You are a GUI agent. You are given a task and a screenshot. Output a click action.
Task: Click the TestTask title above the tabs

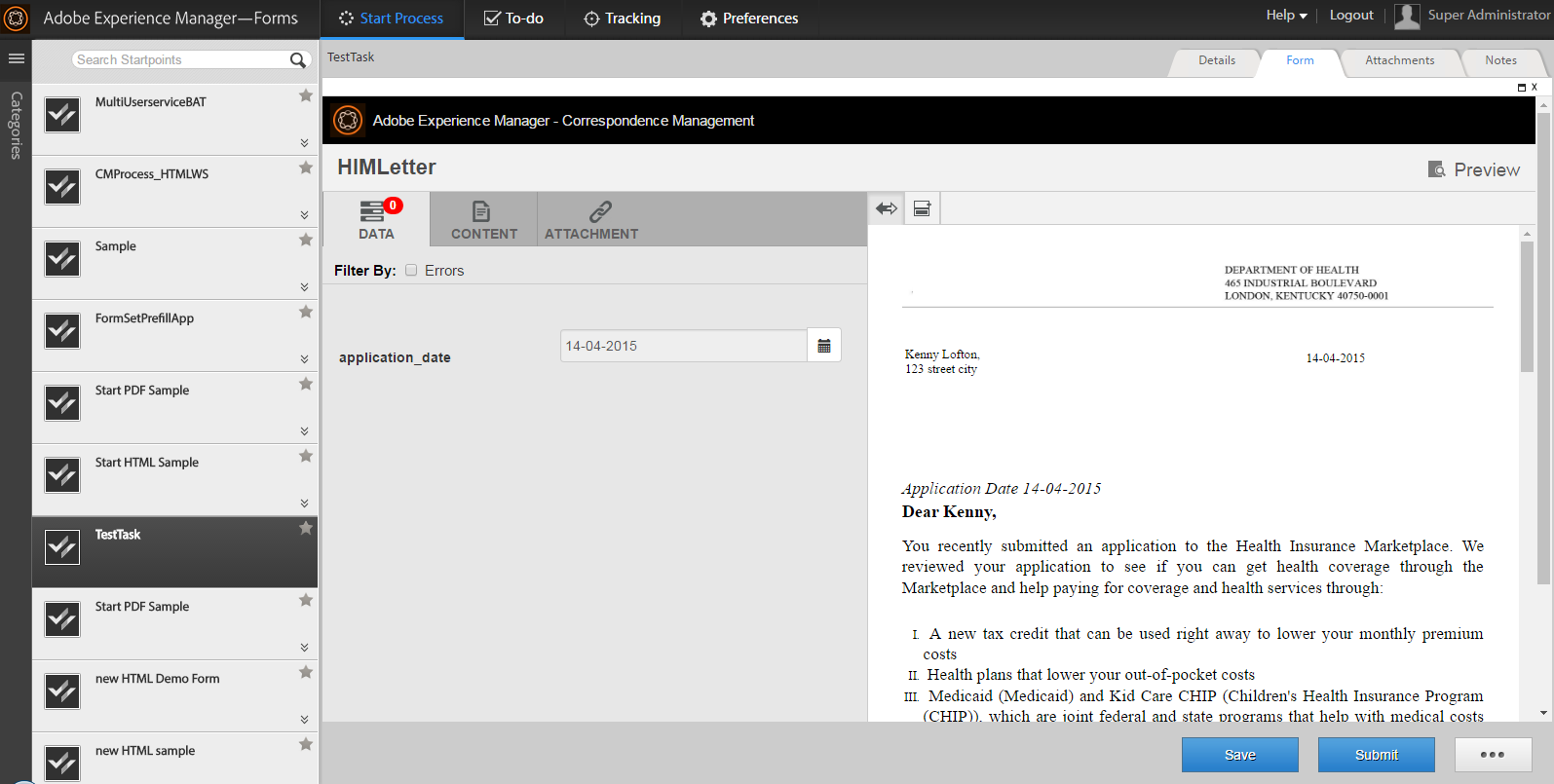[x=351, y=57]
